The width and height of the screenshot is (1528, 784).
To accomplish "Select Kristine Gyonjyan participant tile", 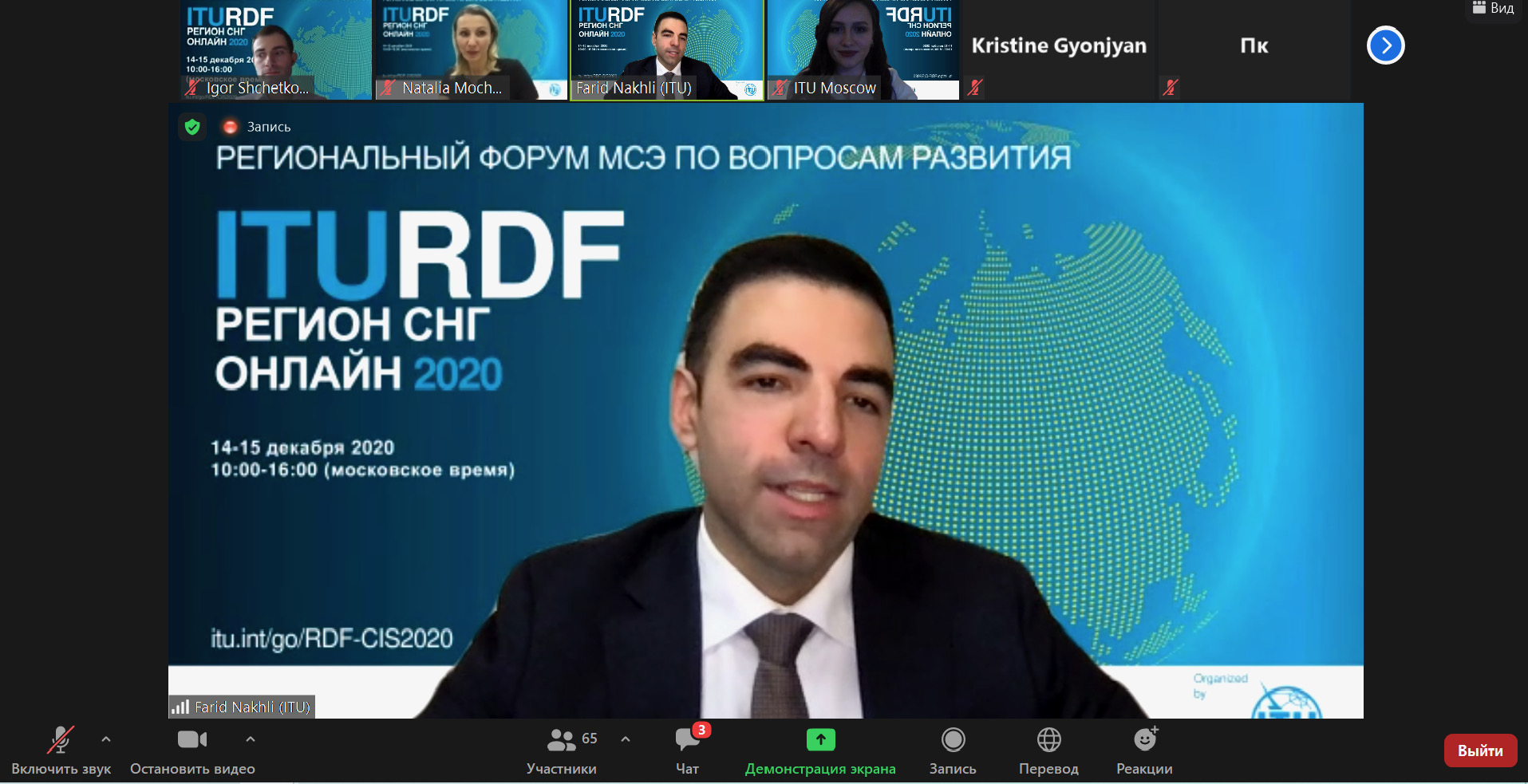I will coord(1059,49).
